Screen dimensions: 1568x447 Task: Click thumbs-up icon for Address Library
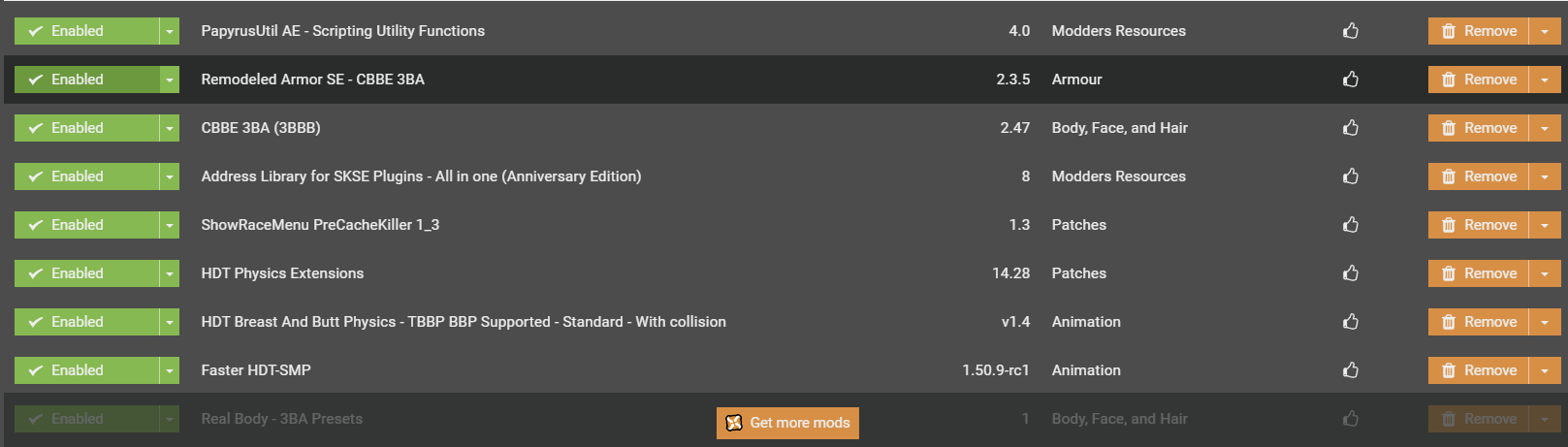(x=1351, y=176)
